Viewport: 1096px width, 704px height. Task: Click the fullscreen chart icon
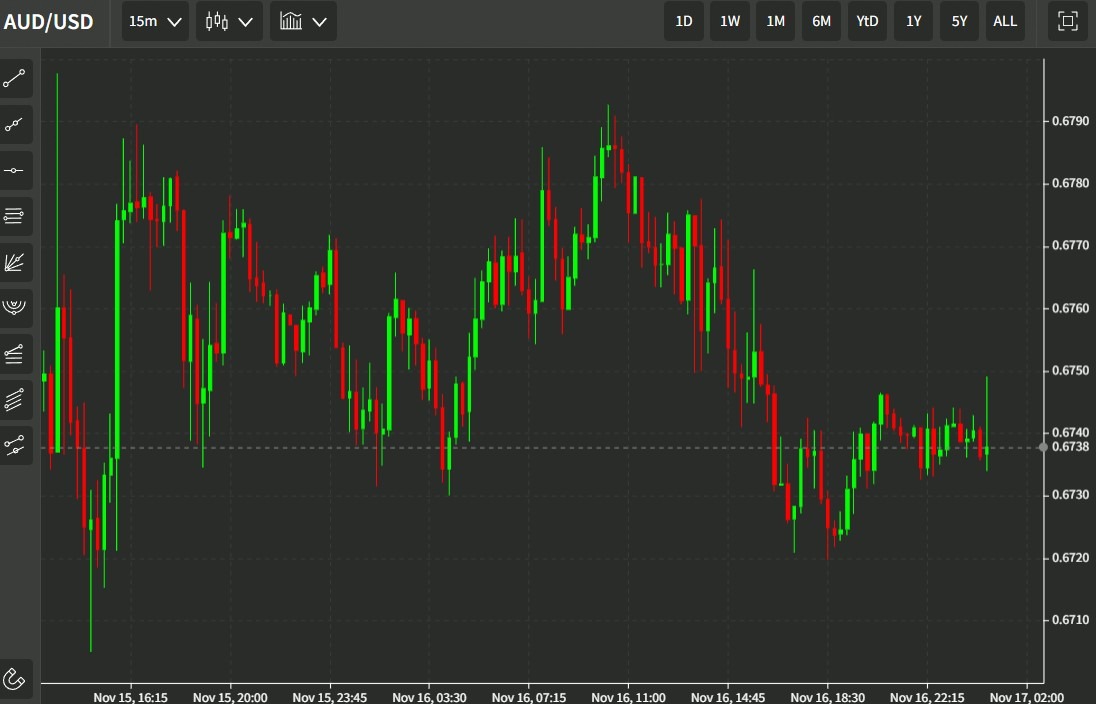click(1067, 21)
